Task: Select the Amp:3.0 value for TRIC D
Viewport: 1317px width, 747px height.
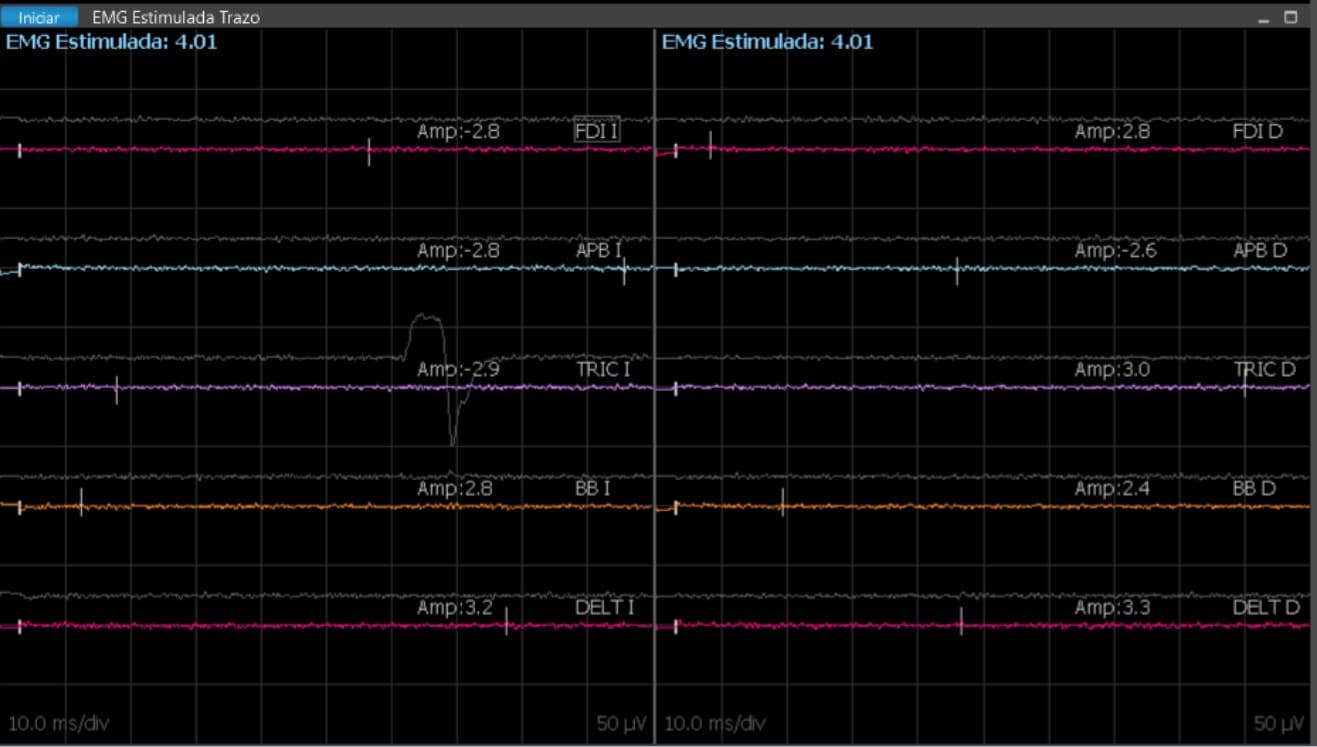Action: [x=1112, y=369]
